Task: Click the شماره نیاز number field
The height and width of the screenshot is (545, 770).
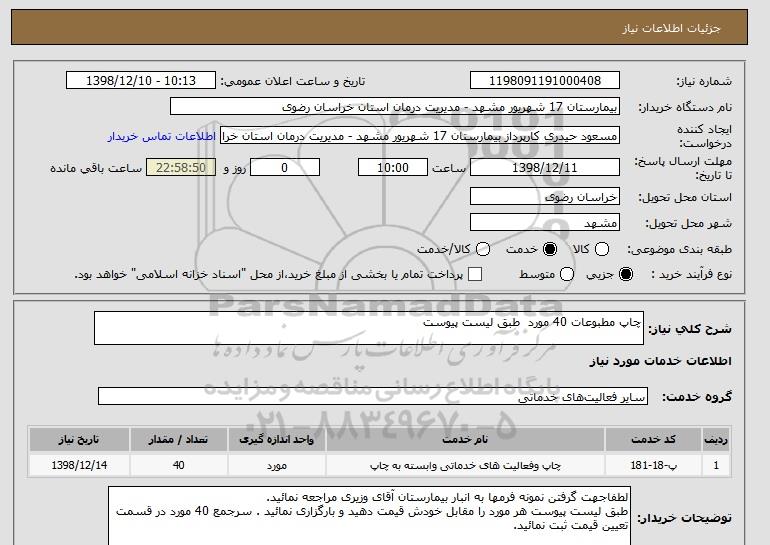Action: [x=545, y=81]
